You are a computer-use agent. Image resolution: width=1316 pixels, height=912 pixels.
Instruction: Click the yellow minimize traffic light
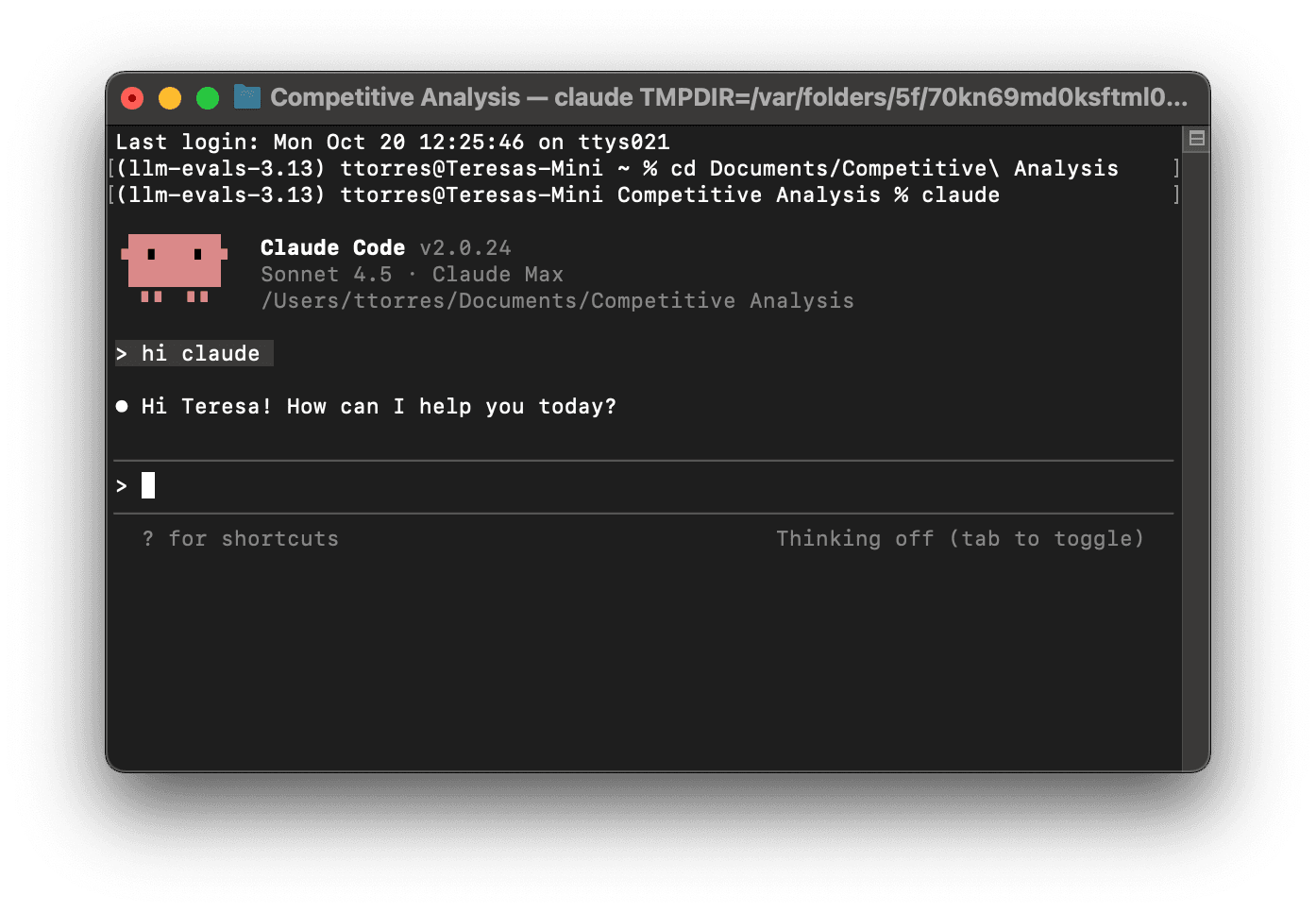(x=169, y=97)
